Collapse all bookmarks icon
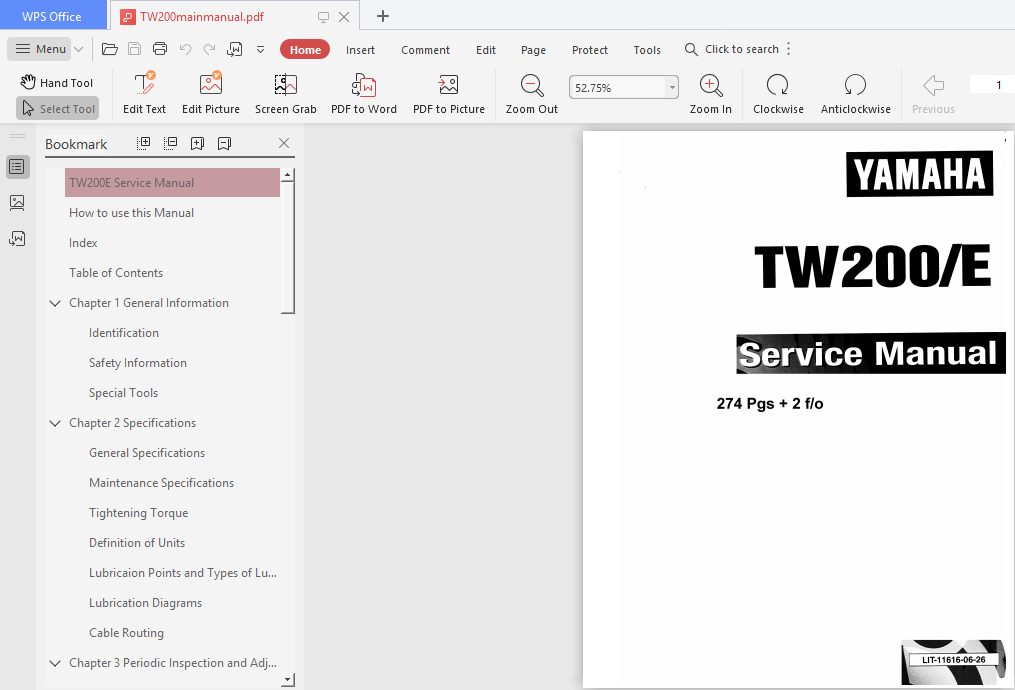This screenshot has width=1015, height=690. click(170, 143)
